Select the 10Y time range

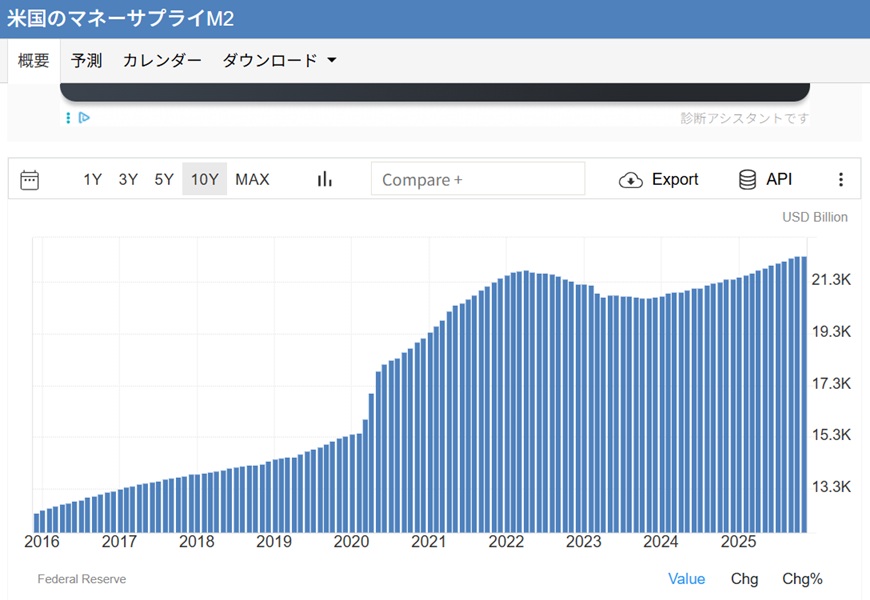(x=204, y=180)
